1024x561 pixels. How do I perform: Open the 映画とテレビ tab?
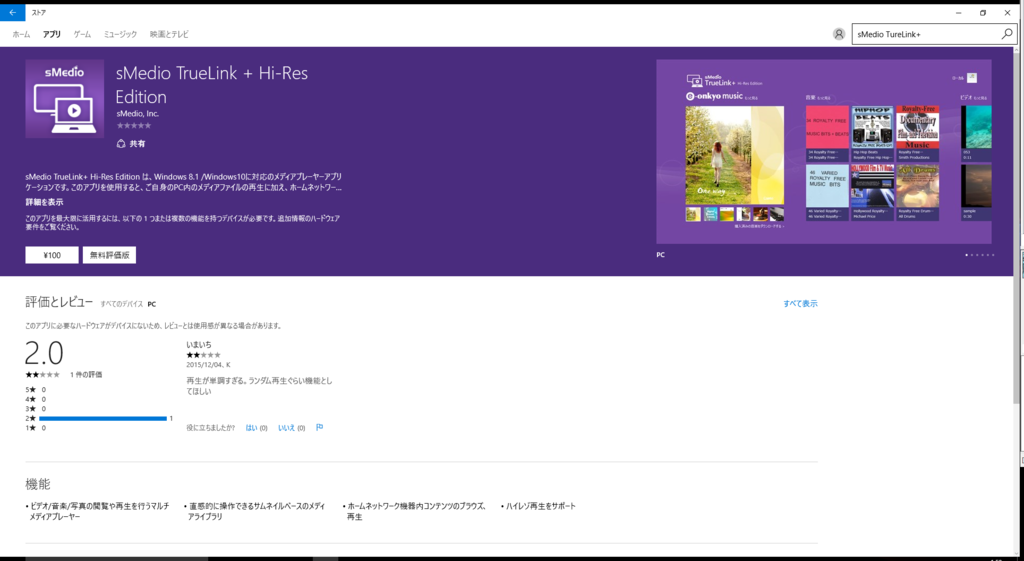coord(169,34)
